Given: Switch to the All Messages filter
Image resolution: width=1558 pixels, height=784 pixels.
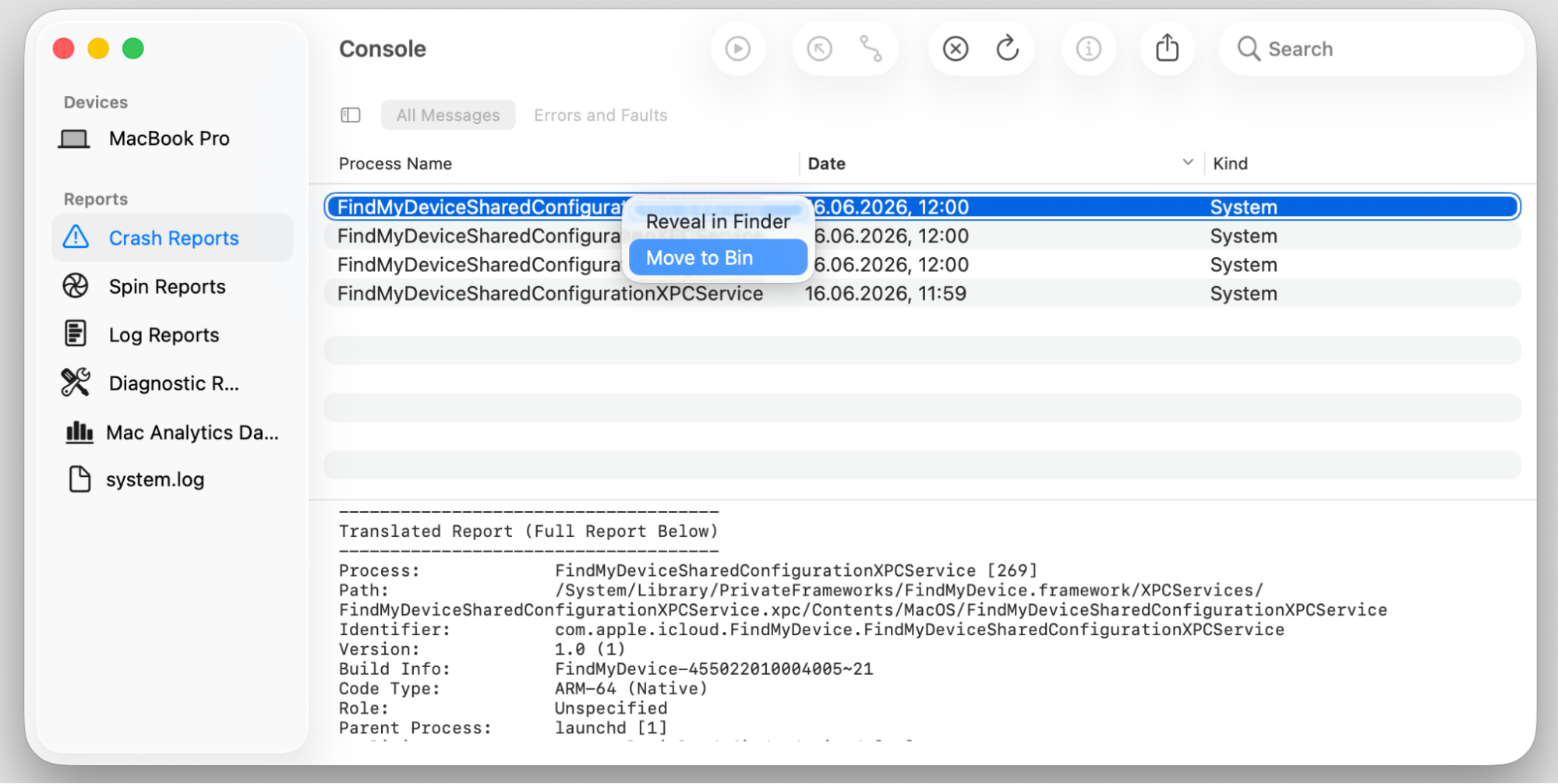Looking at the screenshot, I should (448, 115).
